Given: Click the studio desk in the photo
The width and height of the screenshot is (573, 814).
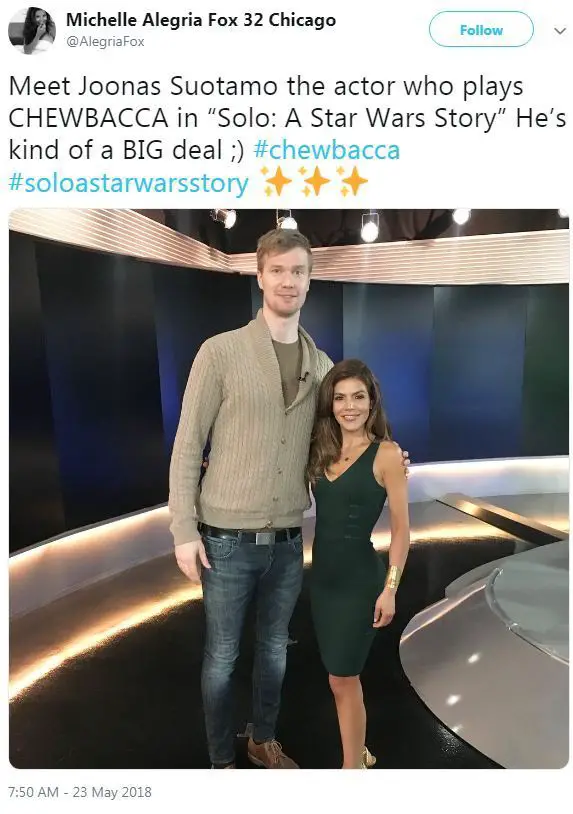Looking at the screenshot, I should click(485, 654).
